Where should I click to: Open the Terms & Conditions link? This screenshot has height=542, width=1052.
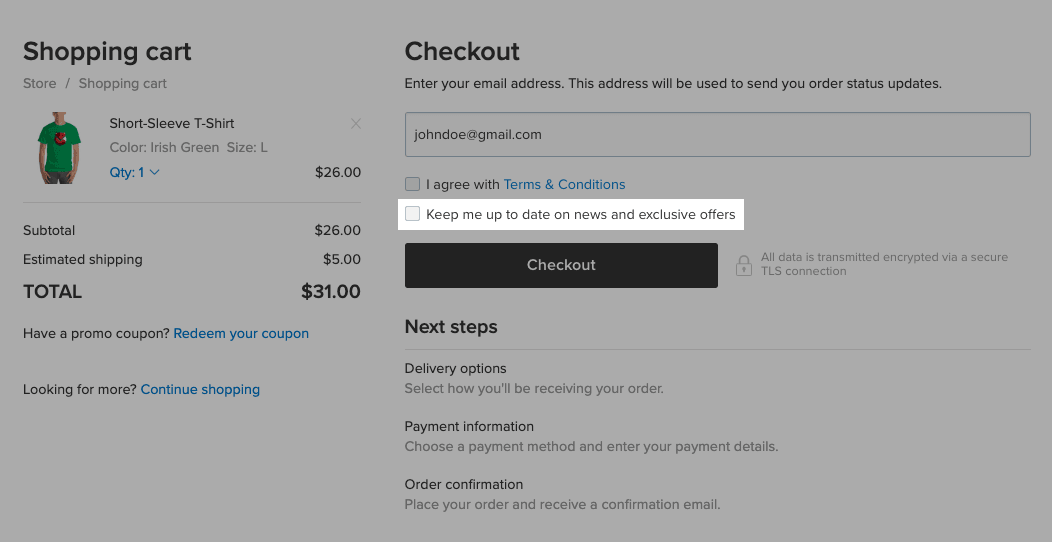tap(564, 184)
